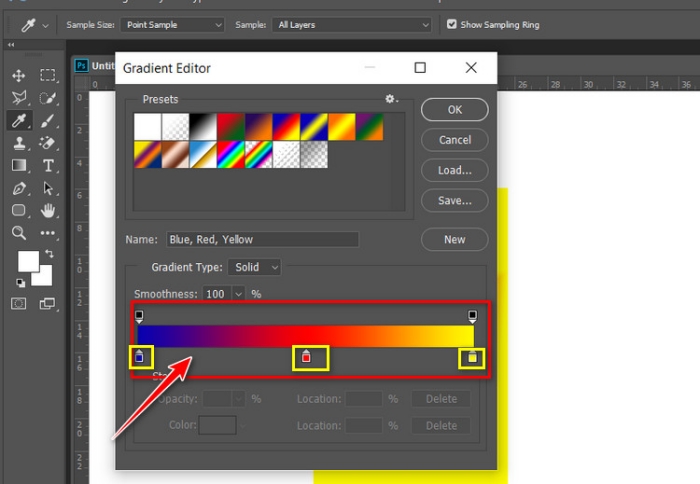Click the foreground color swatch
The width and height of the screenshot is (700, 484).
point(28,261)
